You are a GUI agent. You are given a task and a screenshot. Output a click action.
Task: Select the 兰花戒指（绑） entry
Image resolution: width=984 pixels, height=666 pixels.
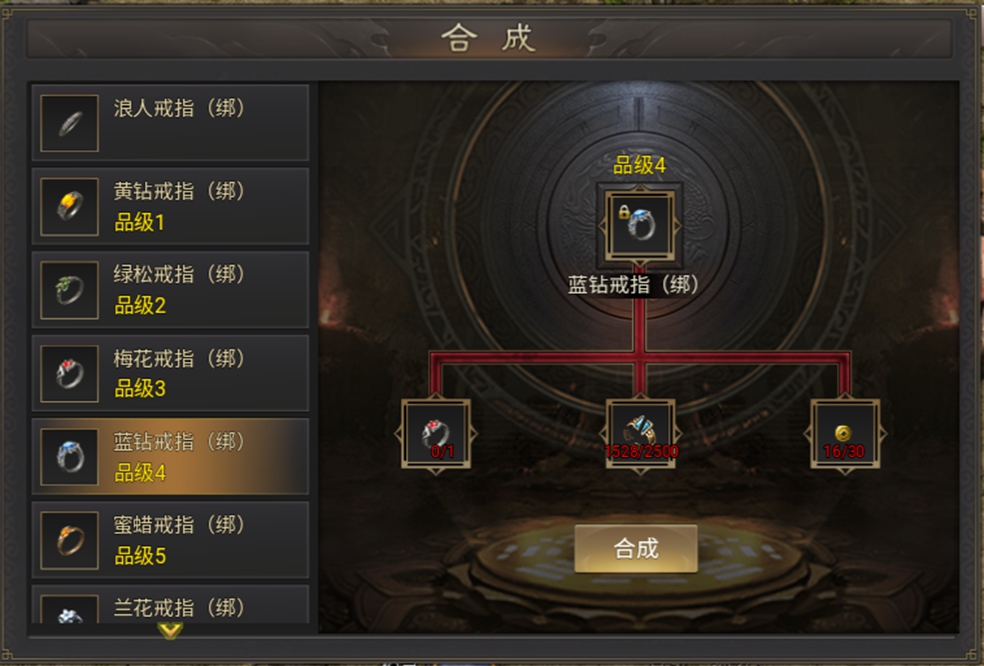click(x=170, y=604)
